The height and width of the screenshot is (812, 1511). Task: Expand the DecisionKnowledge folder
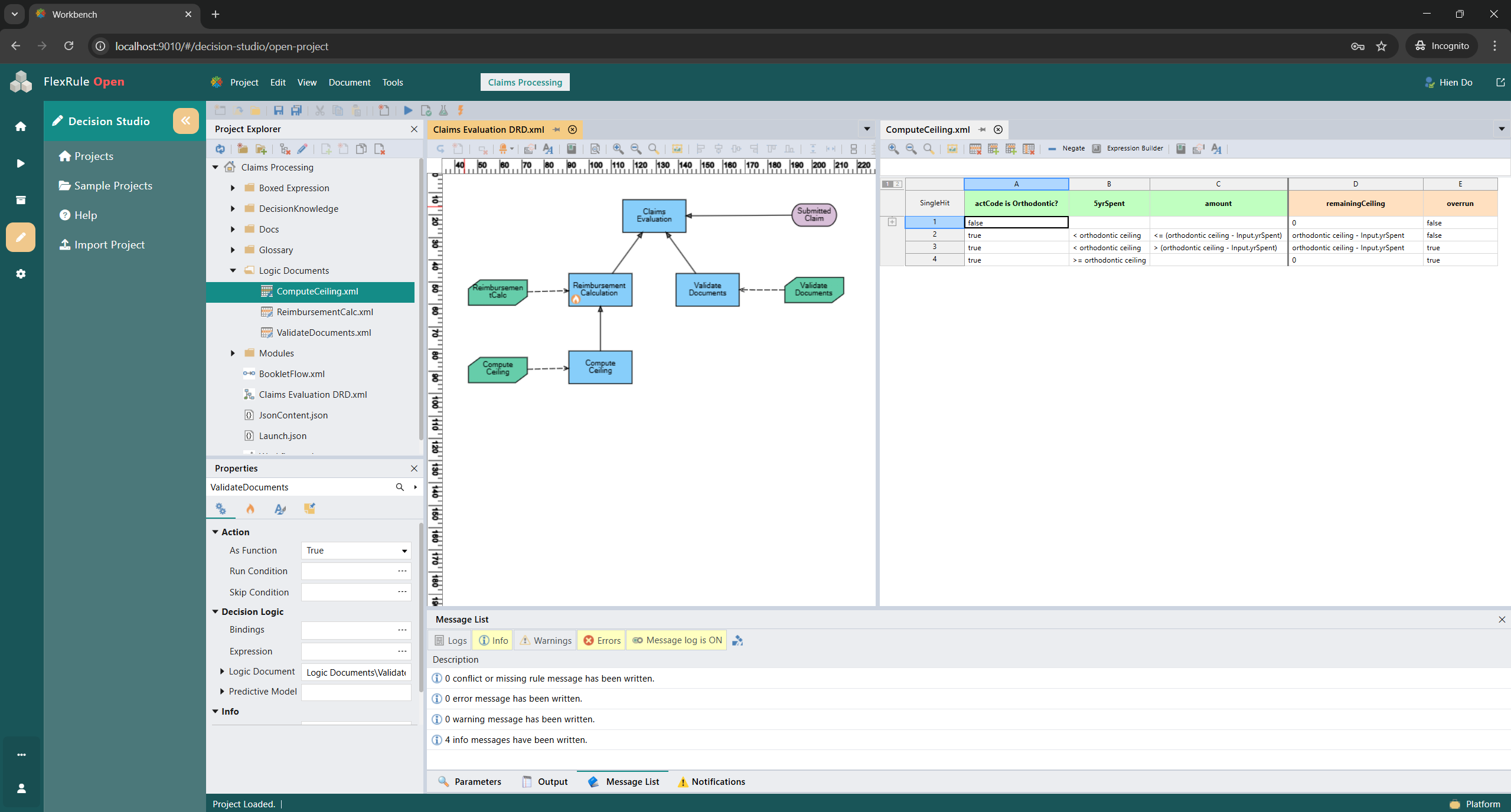pos(233,209)
